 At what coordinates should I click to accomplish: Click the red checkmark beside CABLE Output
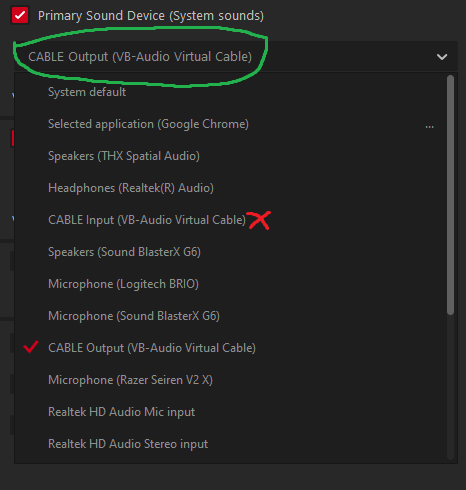[x=31, y=347]
